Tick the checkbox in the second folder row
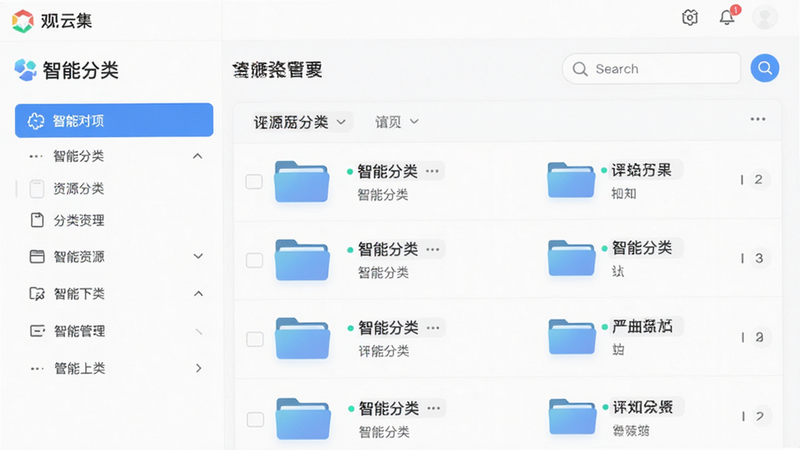Viewport: 800px width, 450px height. 255,260
